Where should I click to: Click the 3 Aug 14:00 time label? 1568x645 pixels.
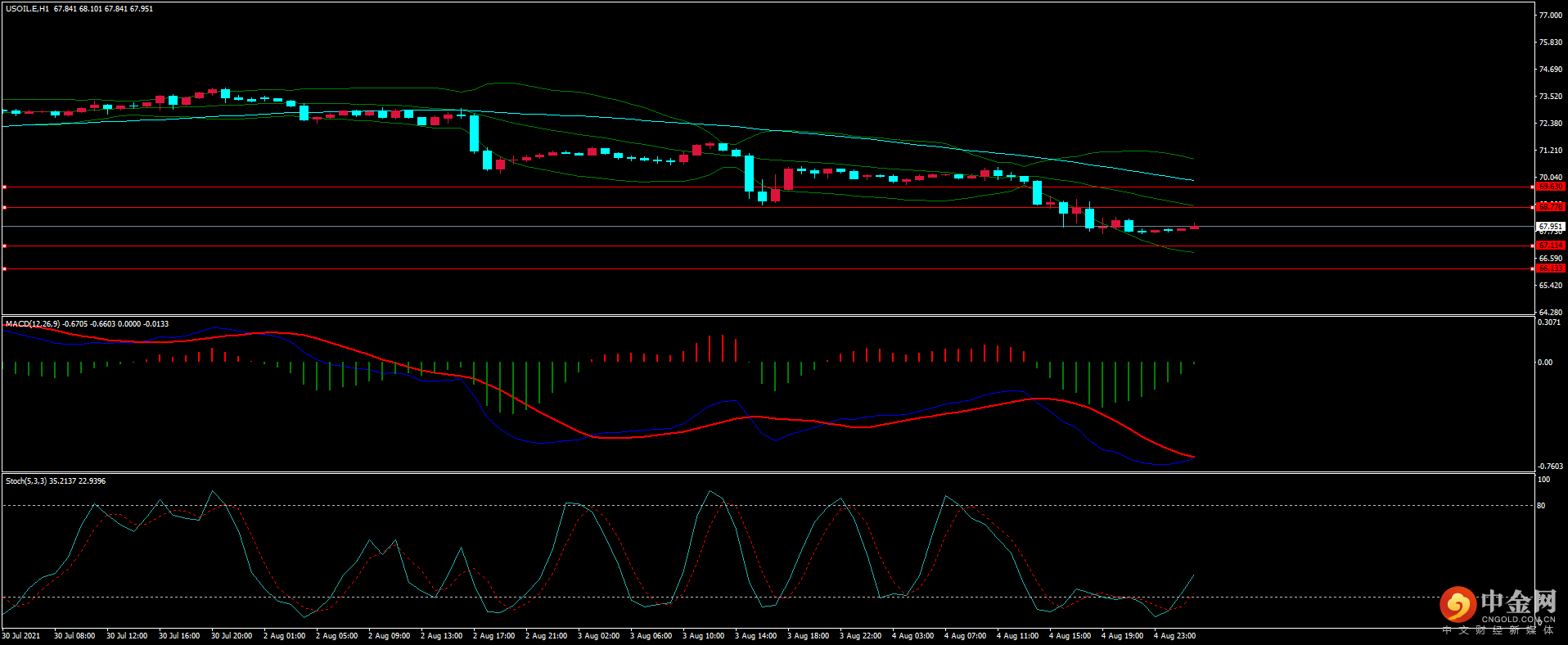755,636
